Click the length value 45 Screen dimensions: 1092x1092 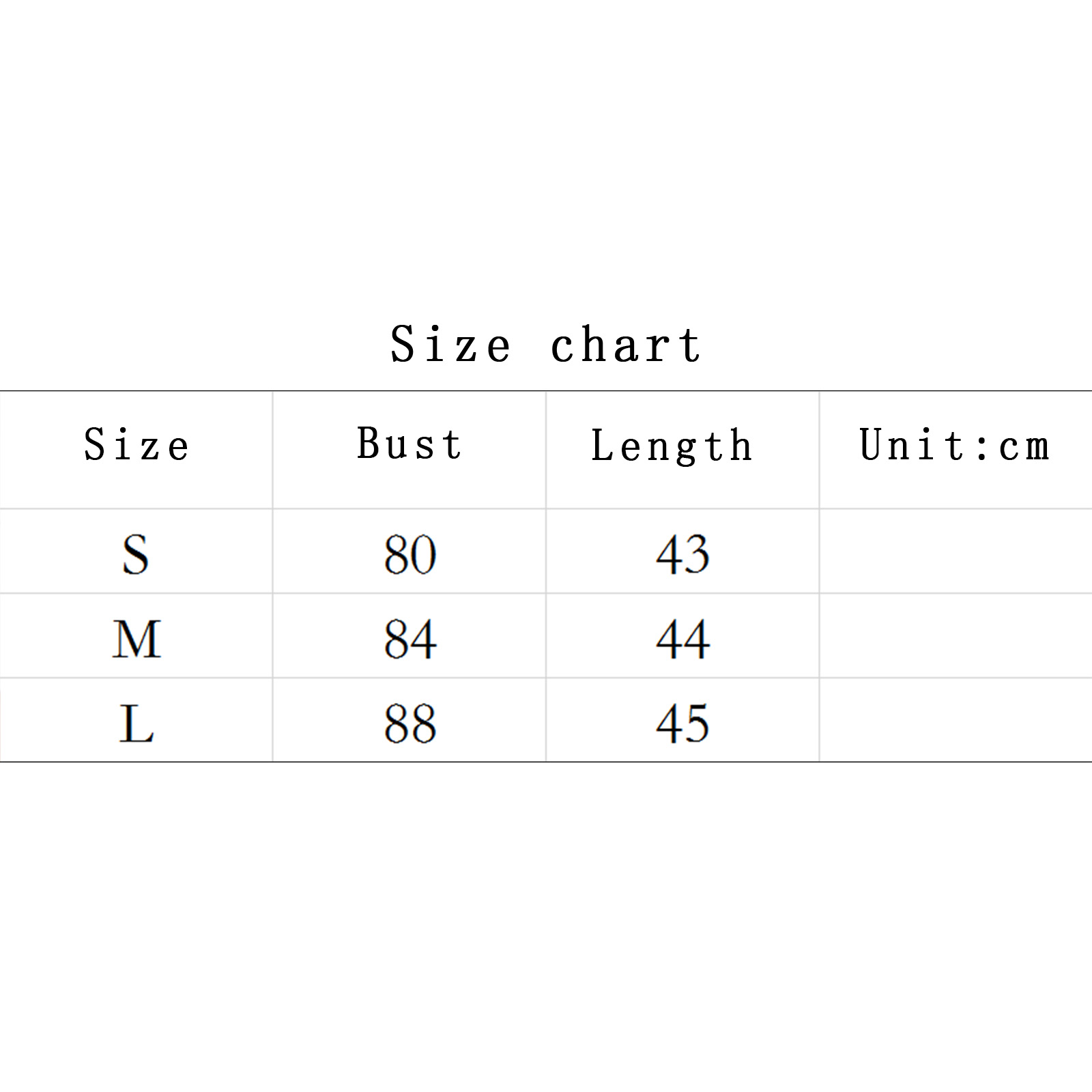pyautogui.click(x=682, y=723)
